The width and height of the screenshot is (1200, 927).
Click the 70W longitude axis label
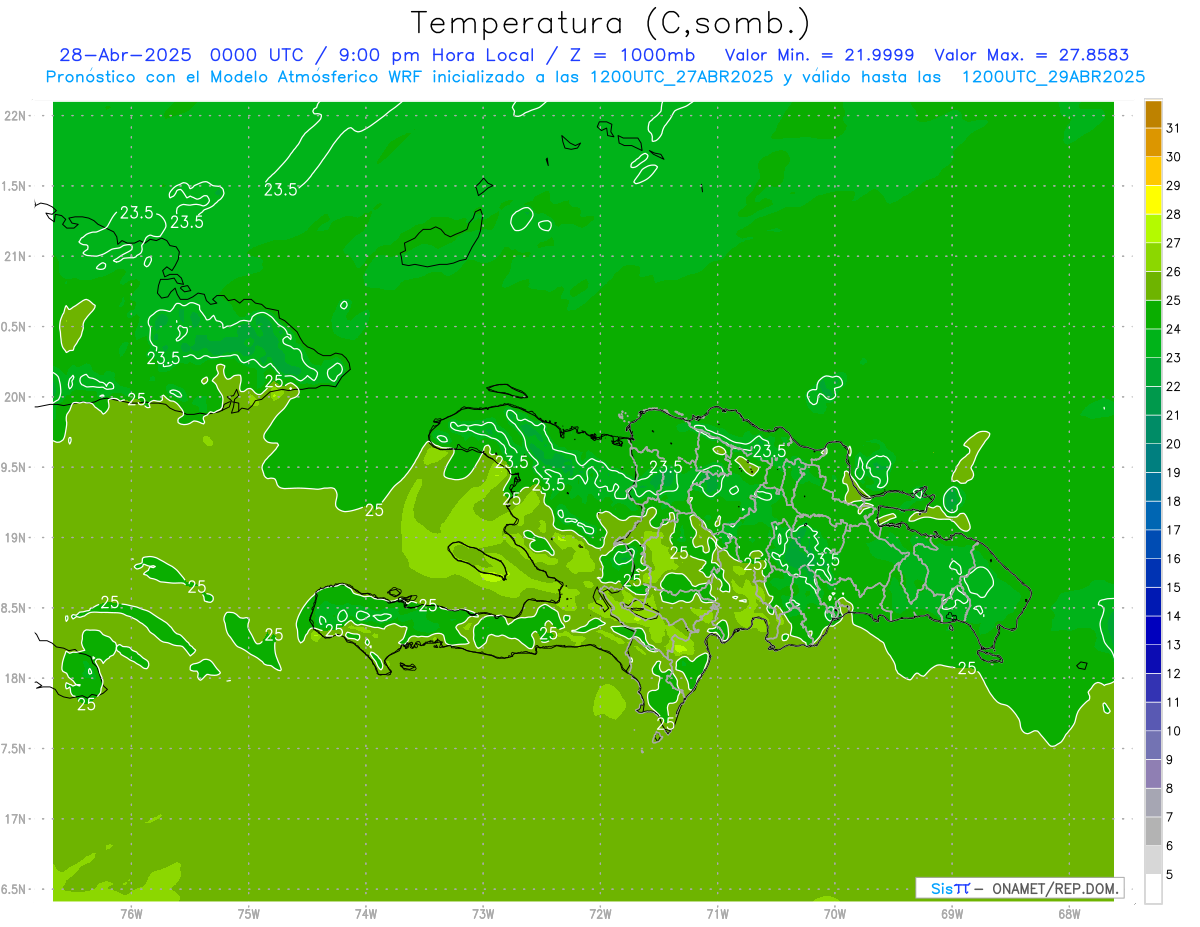click(x=835, y=914)
